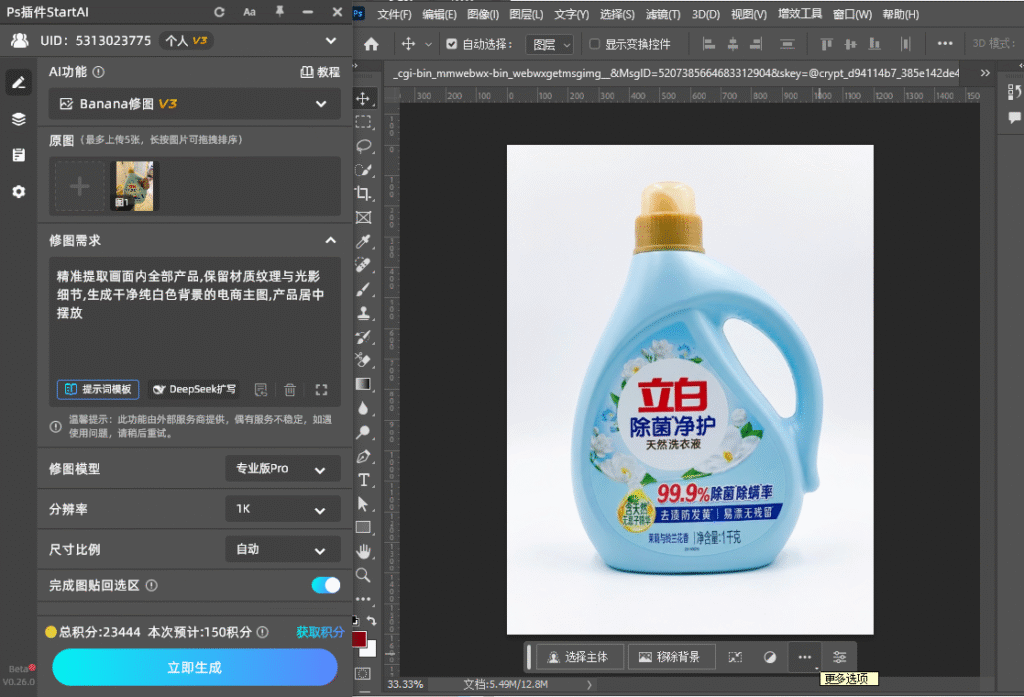Click the 立即生成 generate button
This screenshot has width=1024, height=697.
(195, 667)
